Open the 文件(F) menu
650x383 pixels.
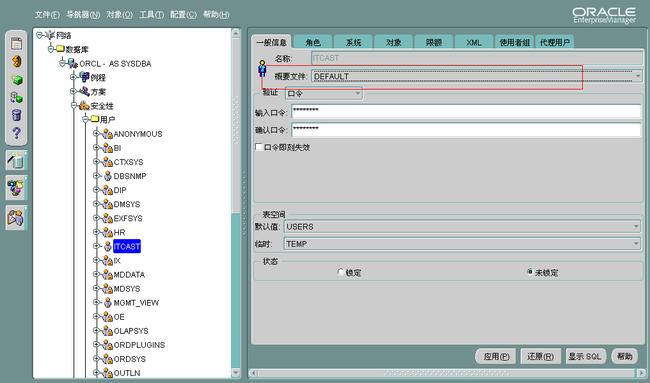[x=47, y=15]
